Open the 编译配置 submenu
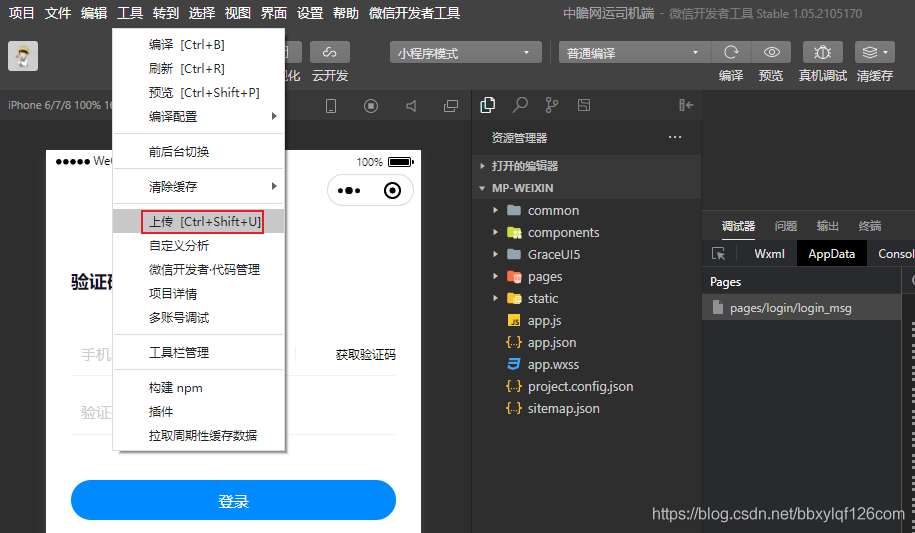The width and height of the screenshot is (915, 533). (198, 116)
